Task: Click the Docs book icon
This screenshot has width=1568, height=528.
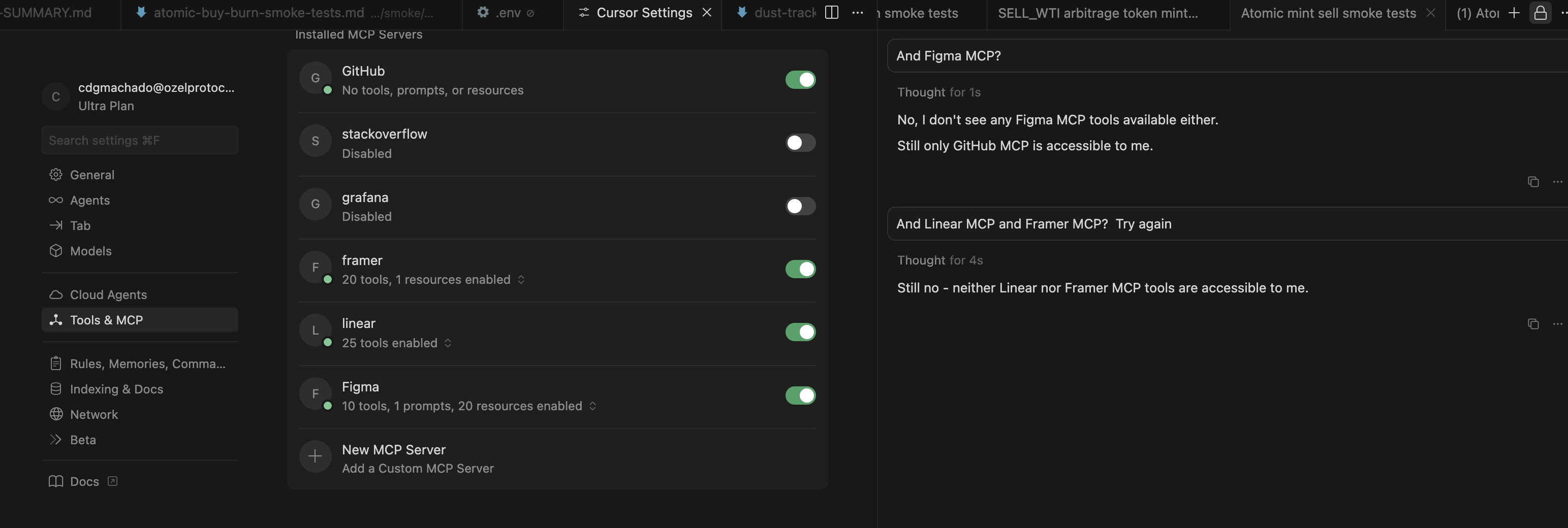Action: tap(56, 482)
